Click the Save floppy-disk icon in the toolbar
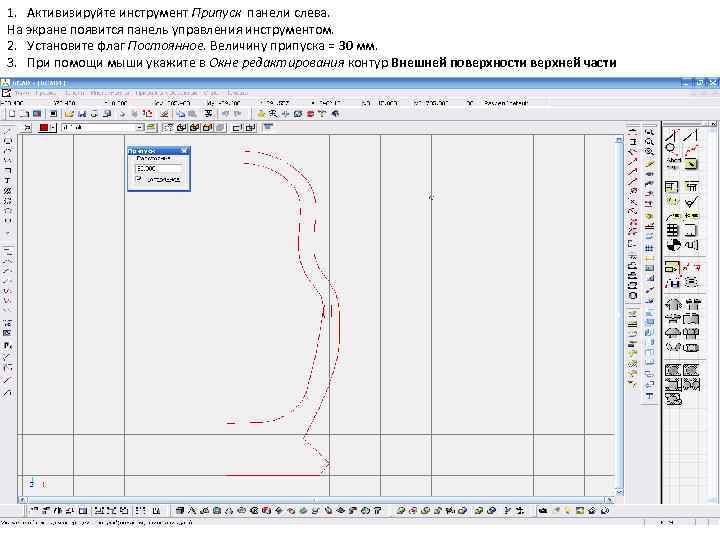The height and width of the screenshot is (540, 720). click(82, 114)
